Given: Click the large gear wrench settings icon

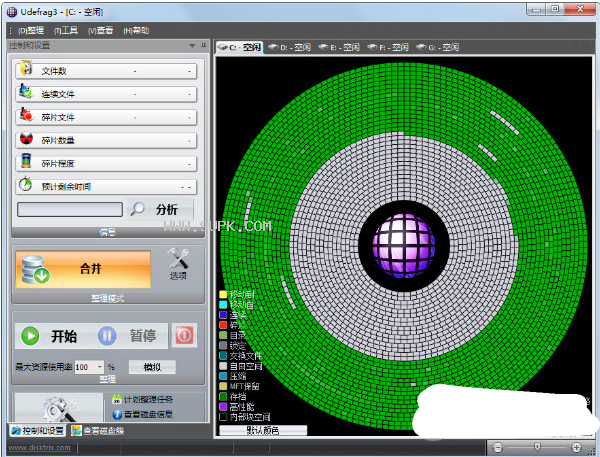Looking at the screenshot, I should 59,409.
